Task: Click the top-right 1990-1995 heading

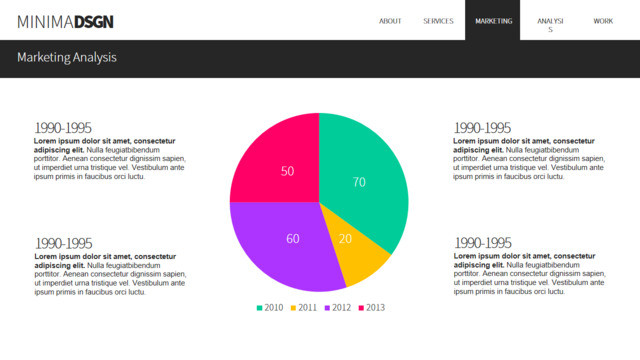Action: tap(482, 128)
